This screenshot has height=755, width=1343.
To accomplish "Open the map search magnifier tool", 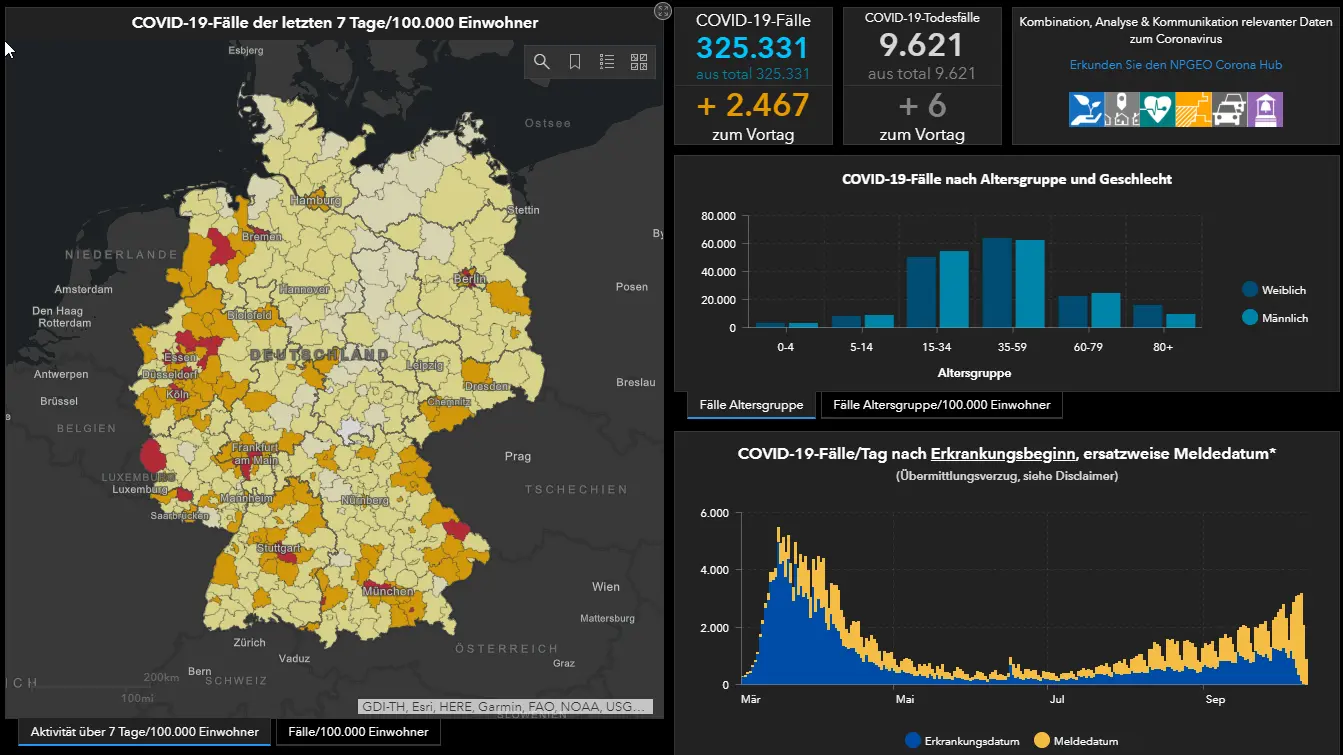I will point(541,62).
